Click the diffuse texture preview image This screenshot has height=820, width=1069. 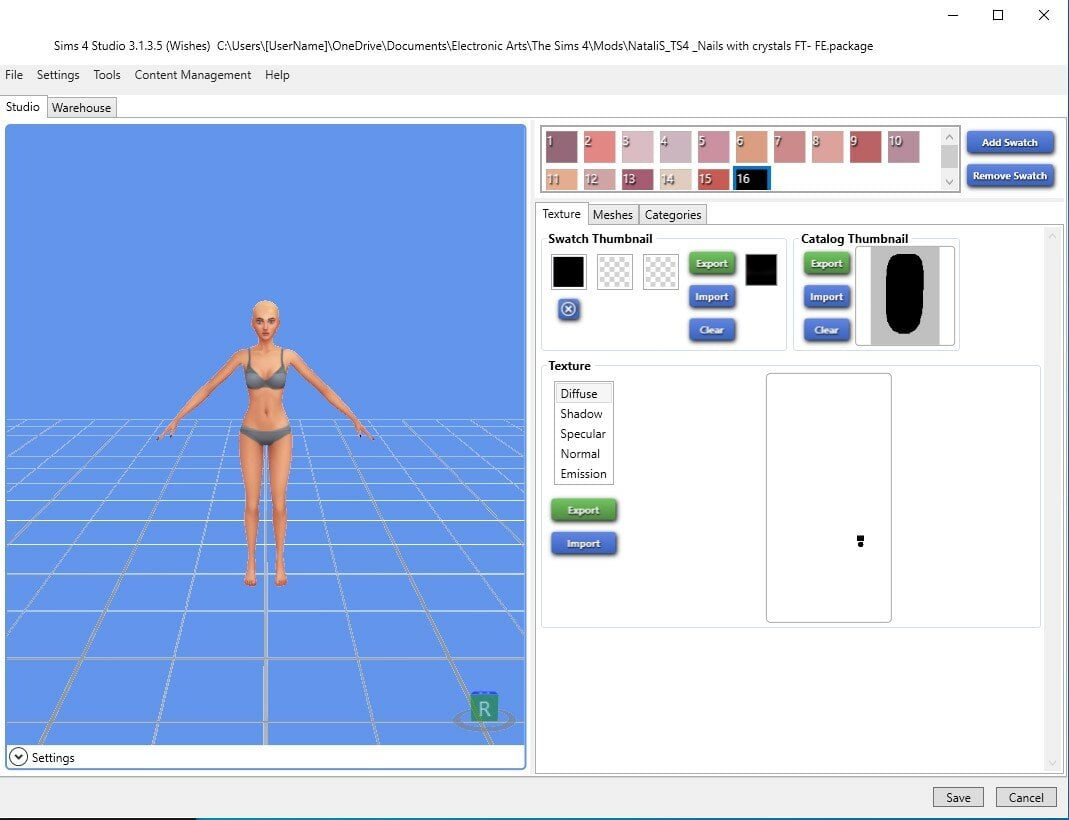pyautogui.click(x=828, y=498)
